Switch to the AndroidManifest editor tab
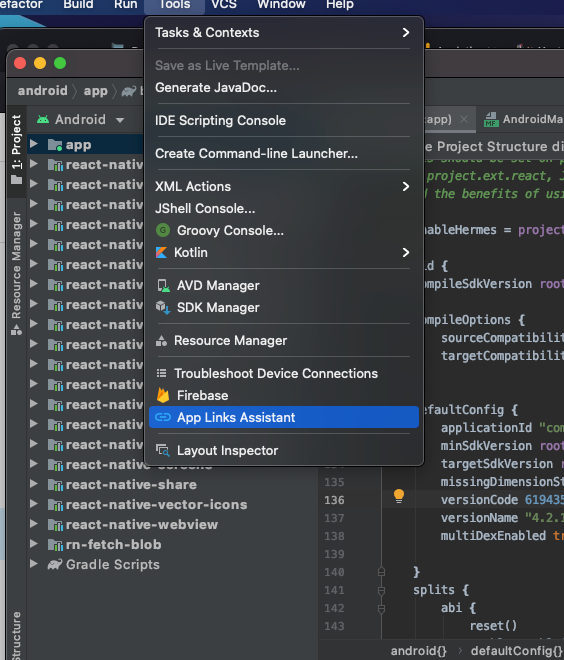This screenshot has height=660, width=564. coord(521,119)
